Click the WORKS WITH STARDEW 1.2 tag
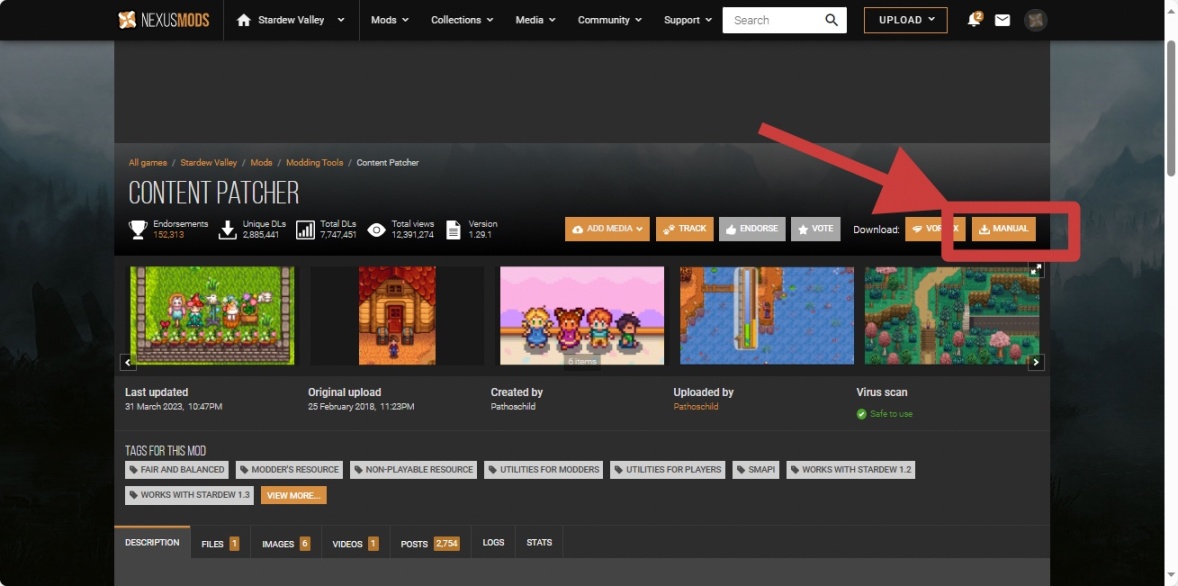 click(850, 470)
